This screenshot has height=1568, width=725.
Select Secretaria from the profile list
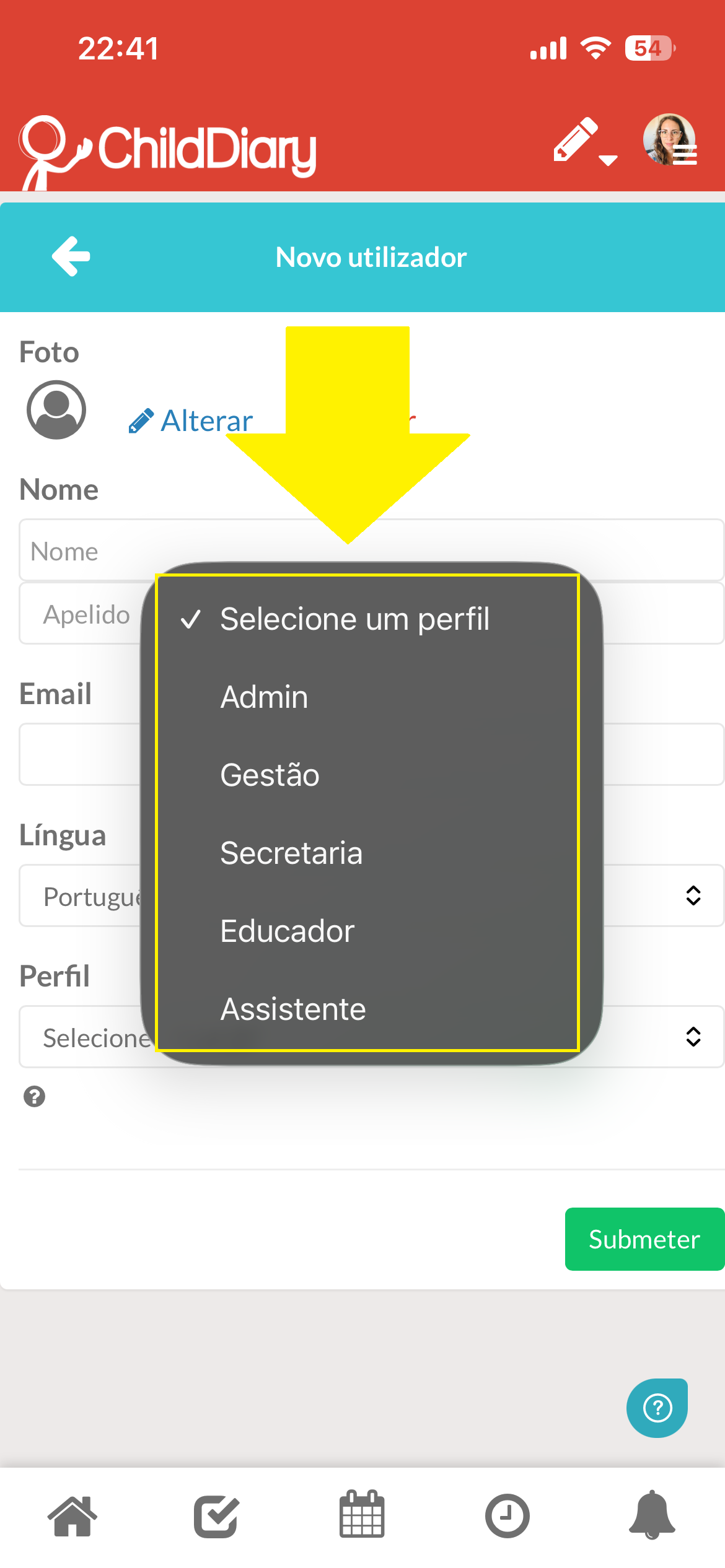[x=368, y=853]
